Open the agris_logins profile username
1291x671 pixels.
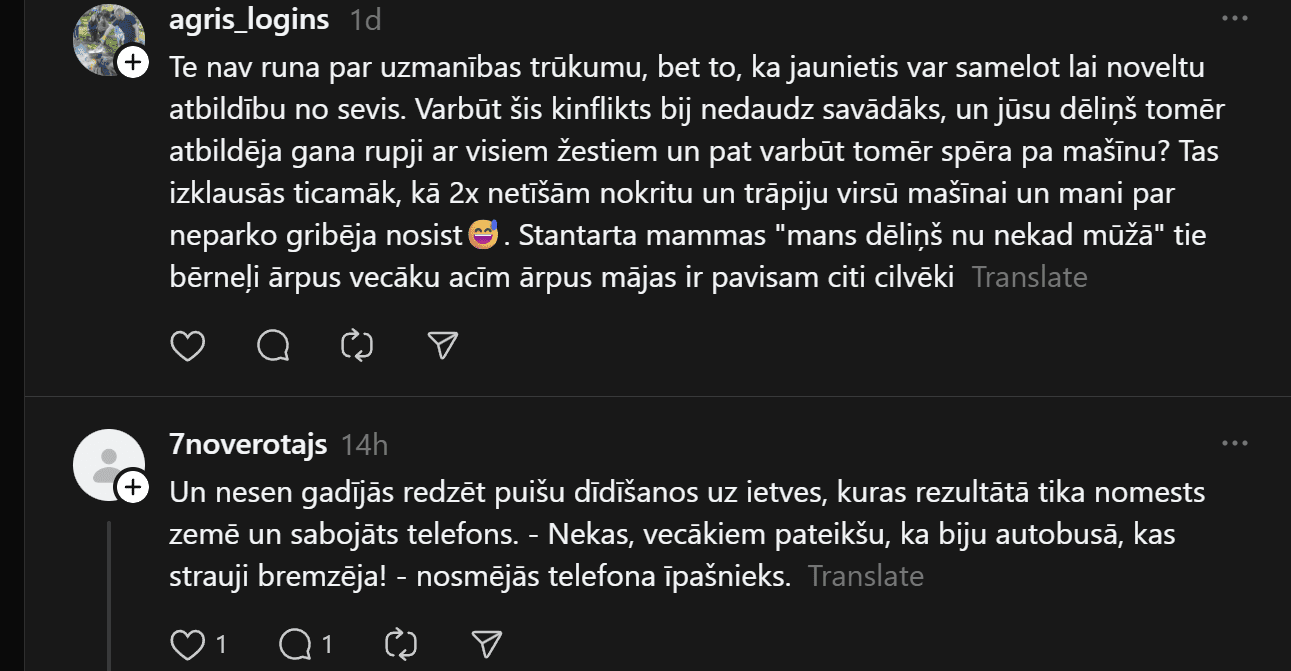[x=250, y=19]
